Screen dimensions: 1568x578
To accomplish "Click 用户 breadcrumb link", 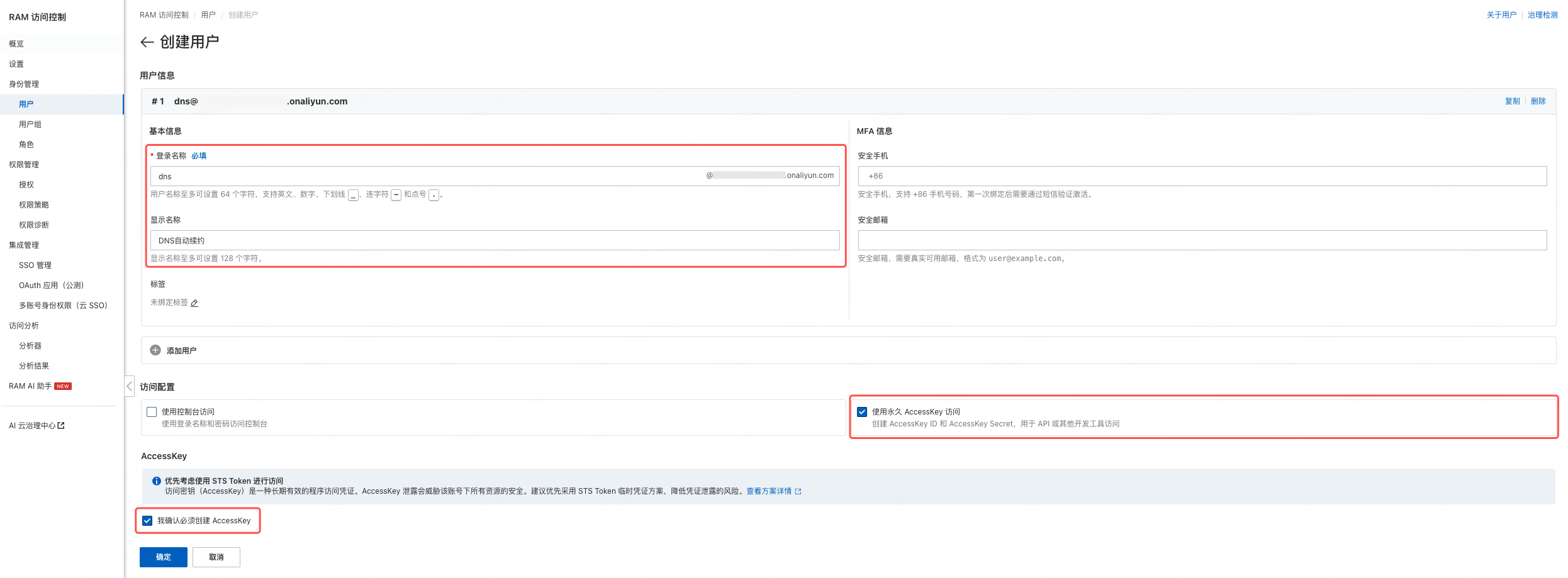I will click(x=208, y=15).
